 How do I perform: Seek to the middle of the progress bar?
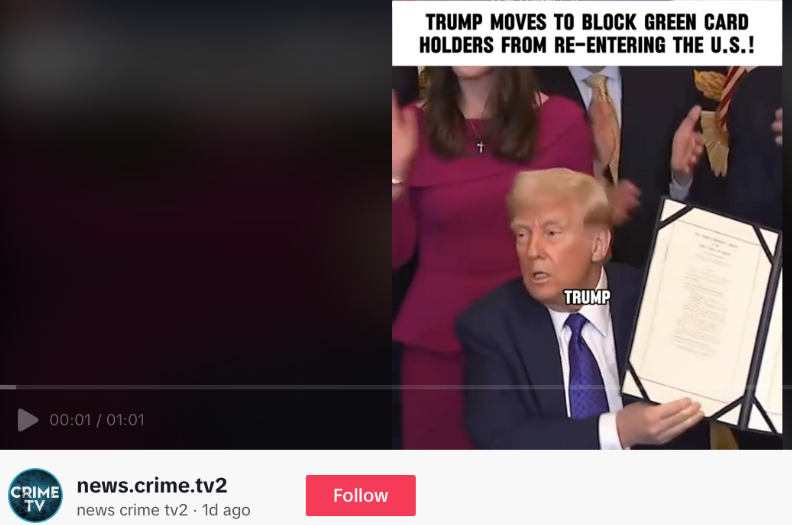pos(396,388)
